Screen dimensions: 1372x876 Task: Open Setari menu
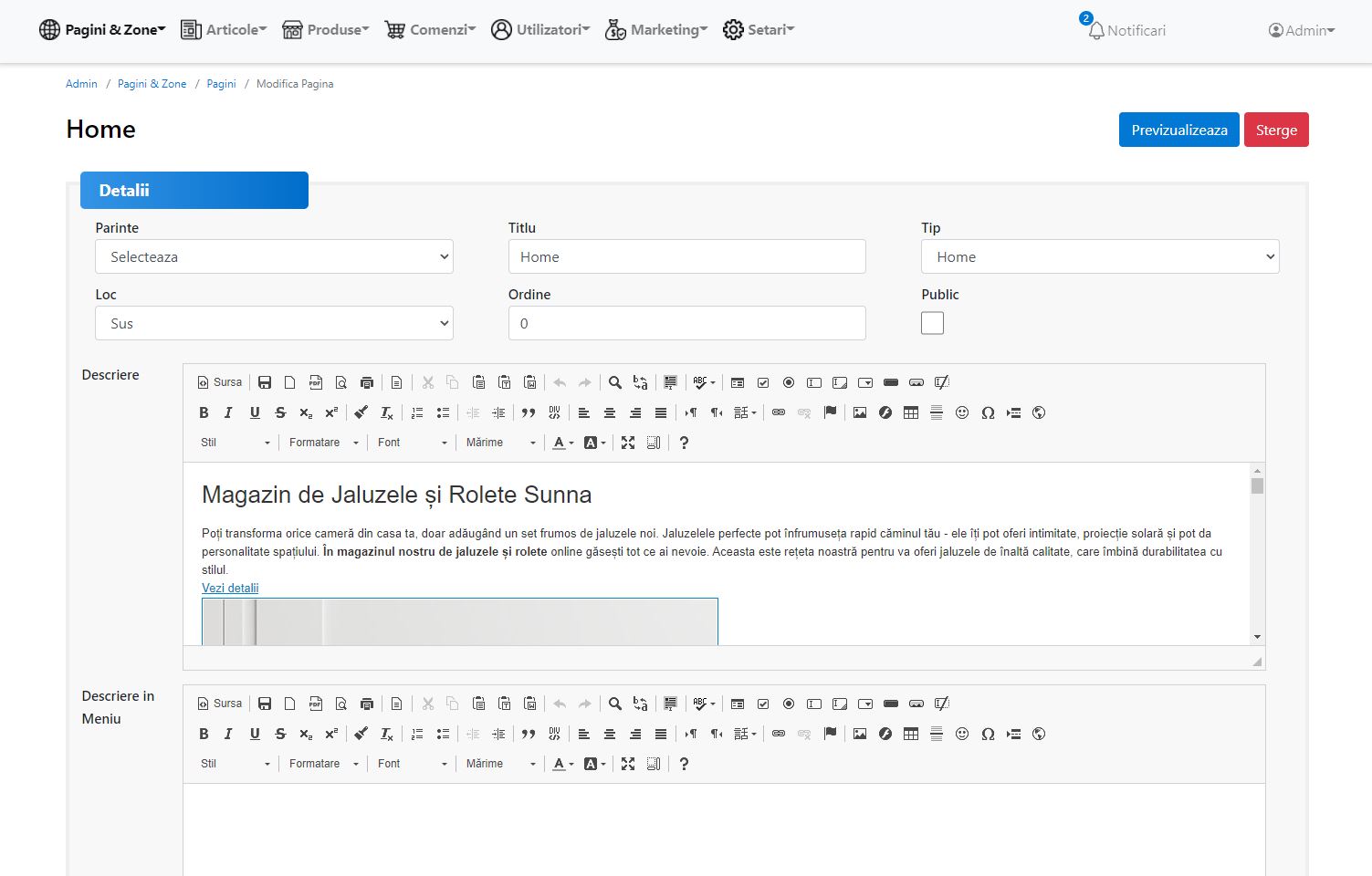coord(759,29)
